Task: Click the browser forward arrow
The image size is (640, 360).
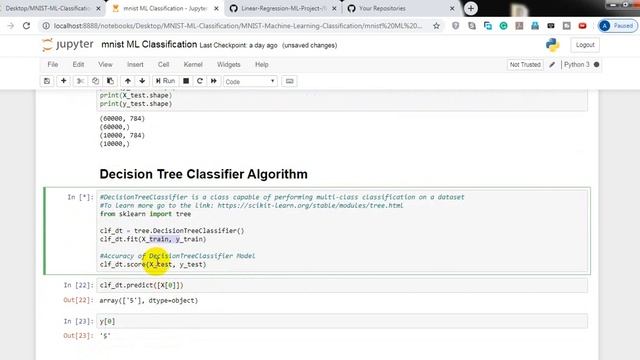Action: click(x=11, y=26)
